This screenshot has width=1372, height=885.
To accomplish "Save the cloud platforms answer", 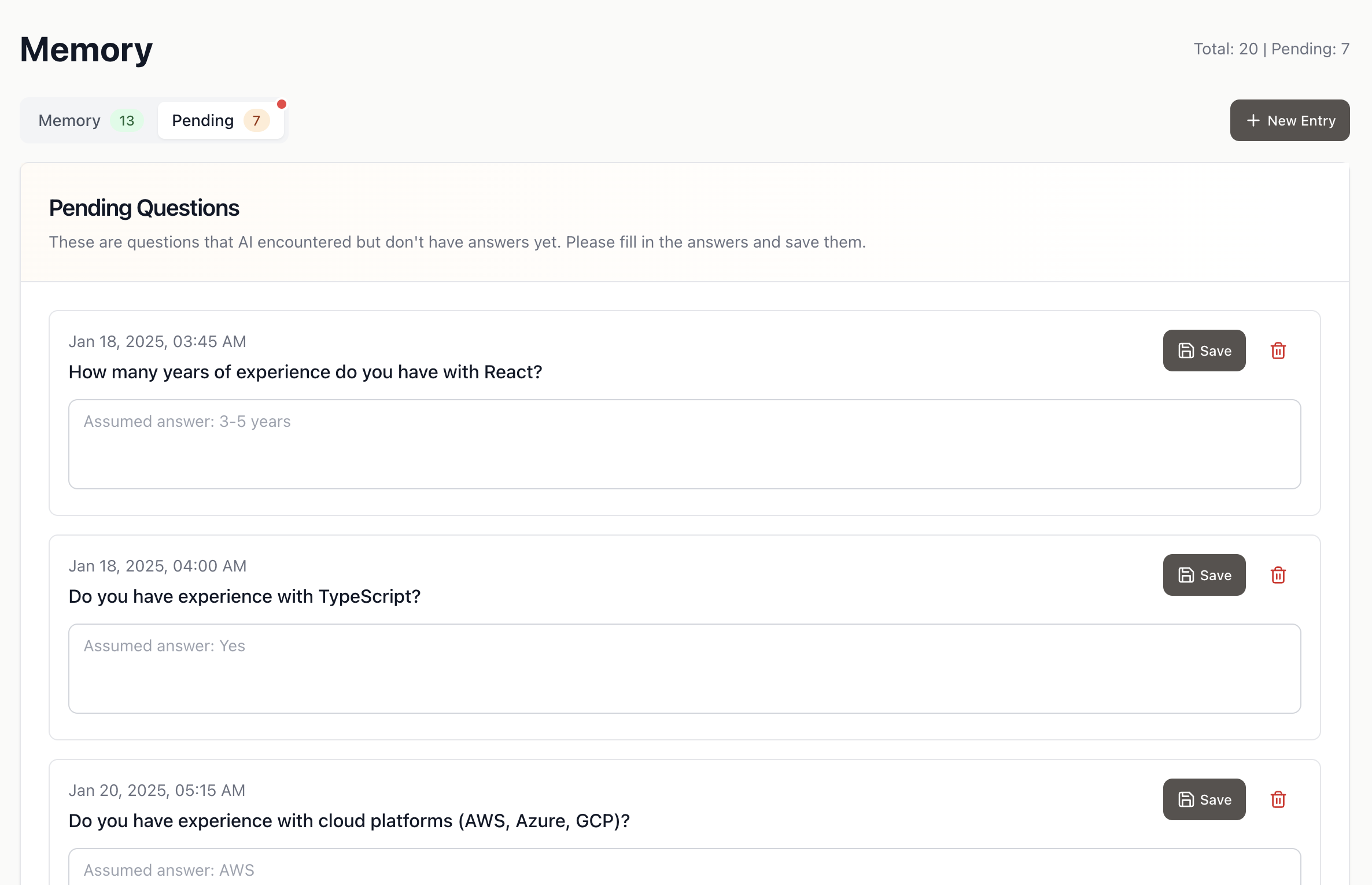I will 1204,799.
